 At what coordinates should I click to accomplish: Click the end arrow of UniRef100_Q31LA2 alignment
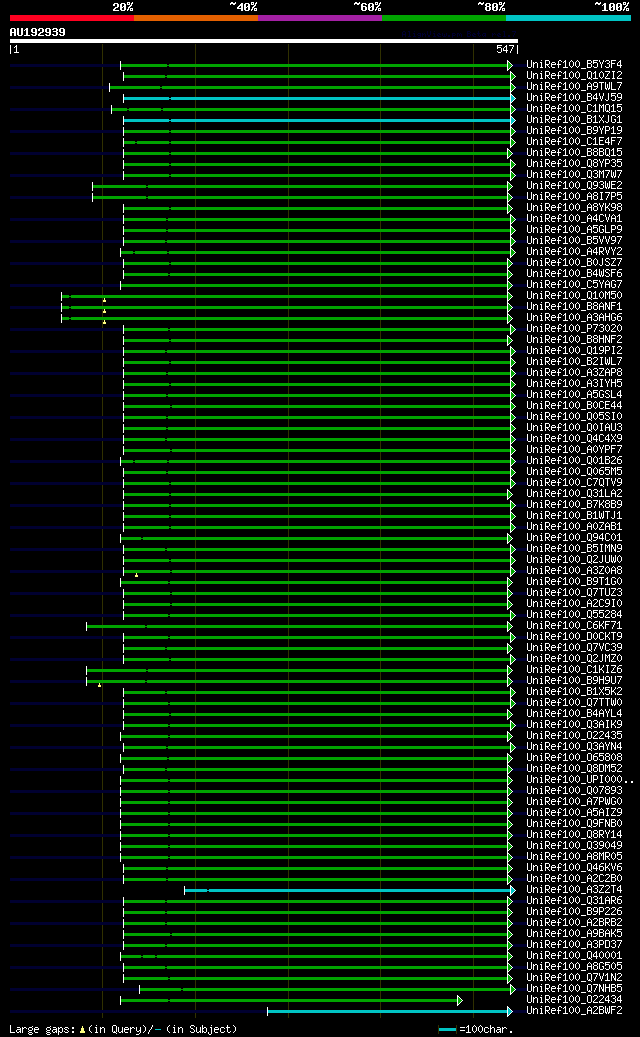(510, 494)
